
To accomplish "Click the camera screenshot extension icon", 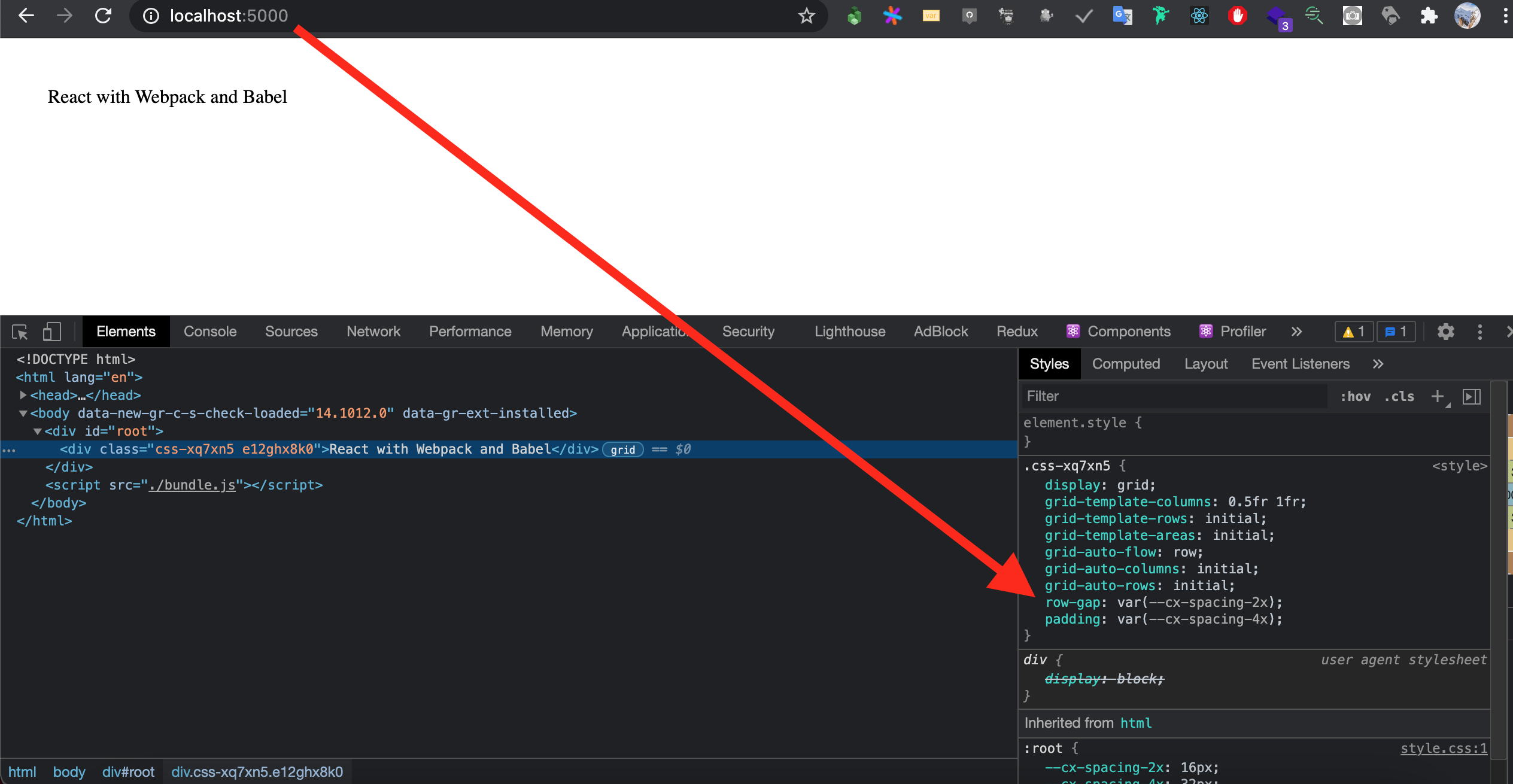I will 1353,16.
